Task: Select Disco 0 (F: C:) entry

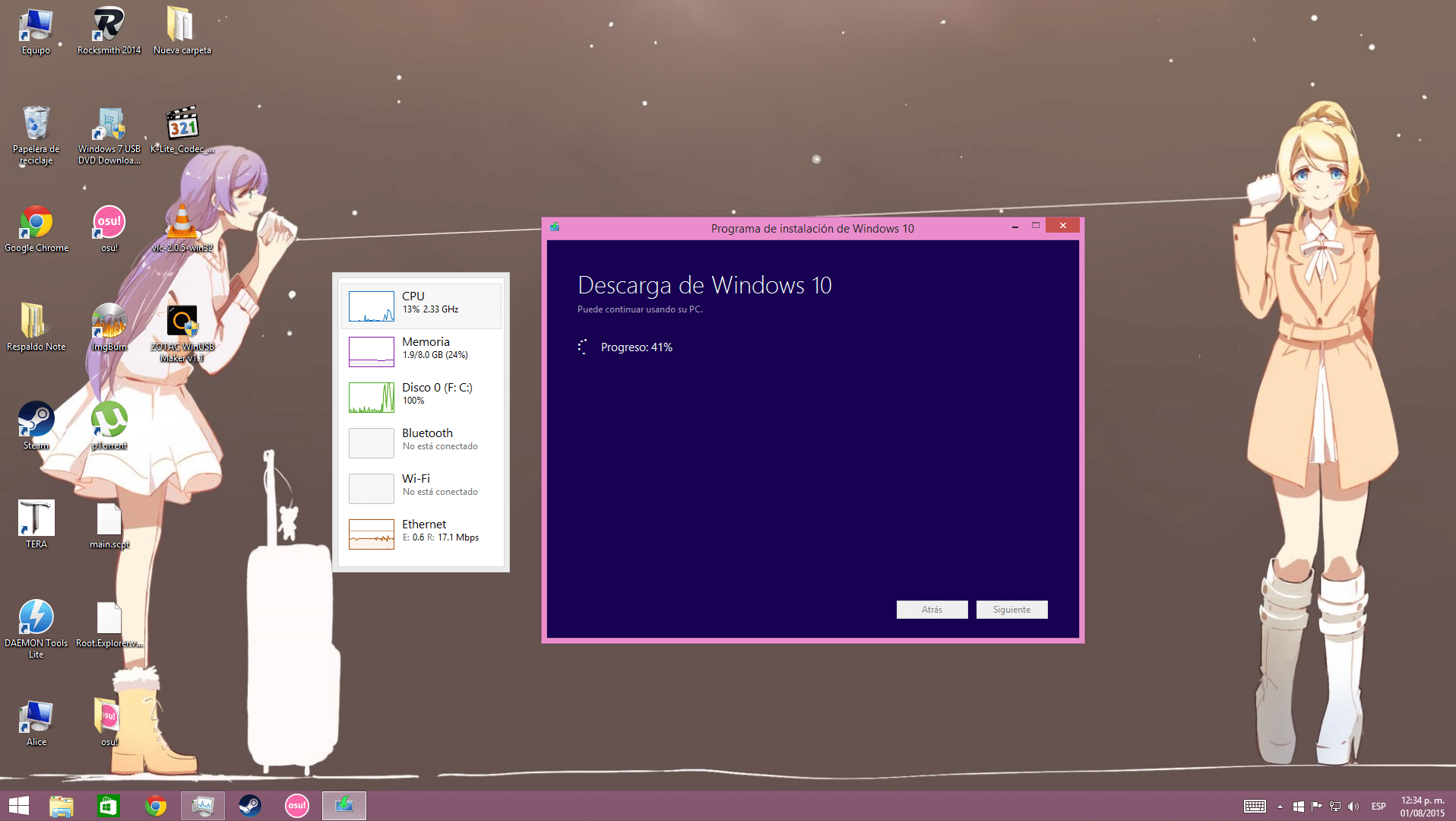Action: 421,397
